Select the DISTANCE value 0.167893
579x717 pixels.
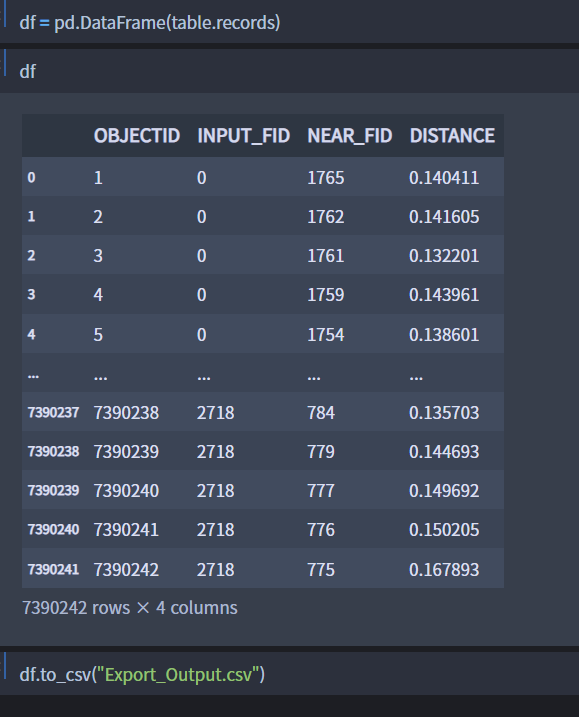click(x=444, y=569)
